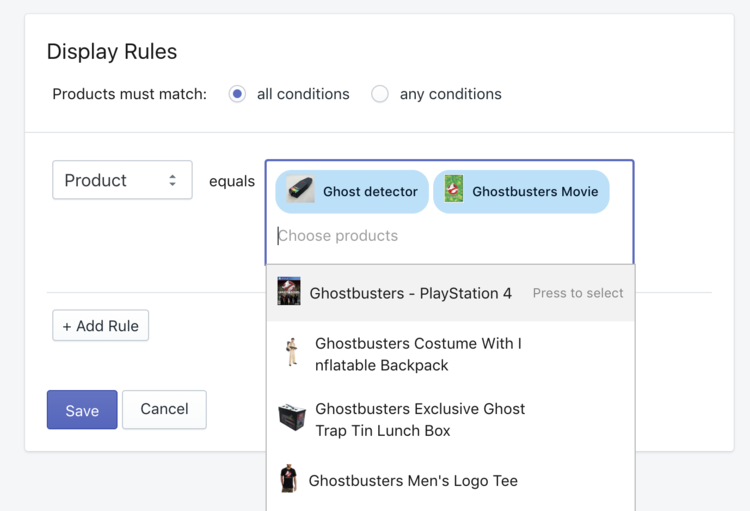Image resolution: width=750 pixels, height=511 pixels.
Task: Choose 'Ghostbusters - PlayStation 4' from suggestions
Action: 410,293
